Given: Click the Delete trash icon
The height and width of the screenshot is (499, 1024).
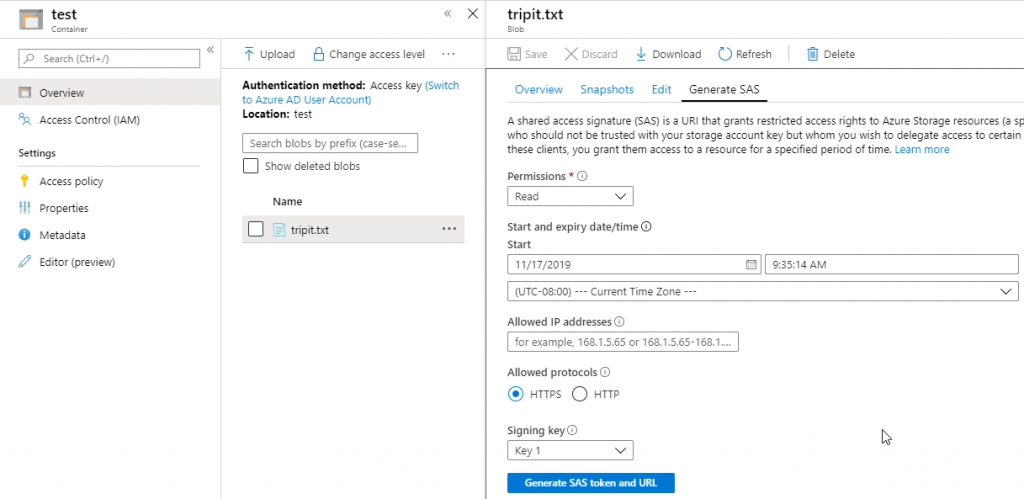Looking at the screenshot, I should (x=812, y=54).
